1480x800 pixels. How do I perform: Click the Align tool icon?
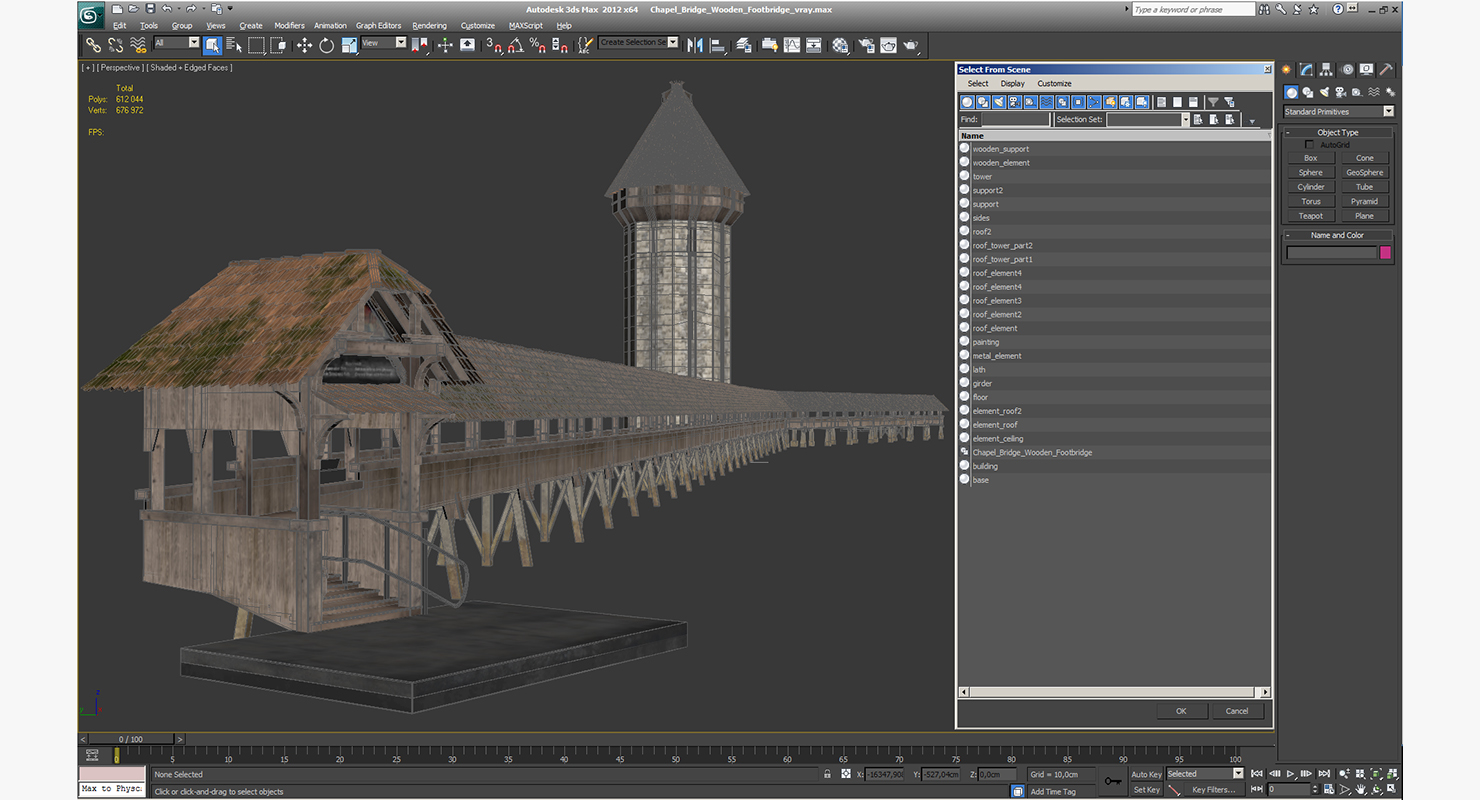coord(718,45)
